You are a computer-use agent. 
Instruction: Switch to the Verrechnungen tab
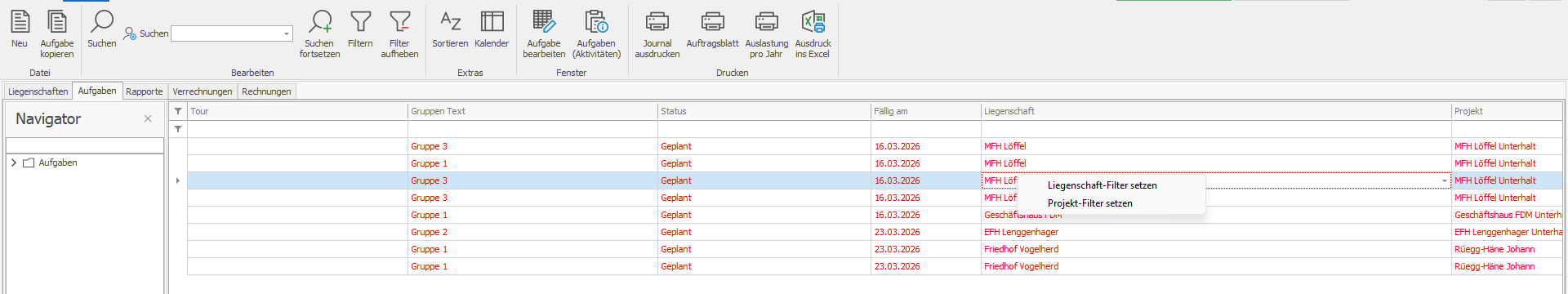[203, 91]
